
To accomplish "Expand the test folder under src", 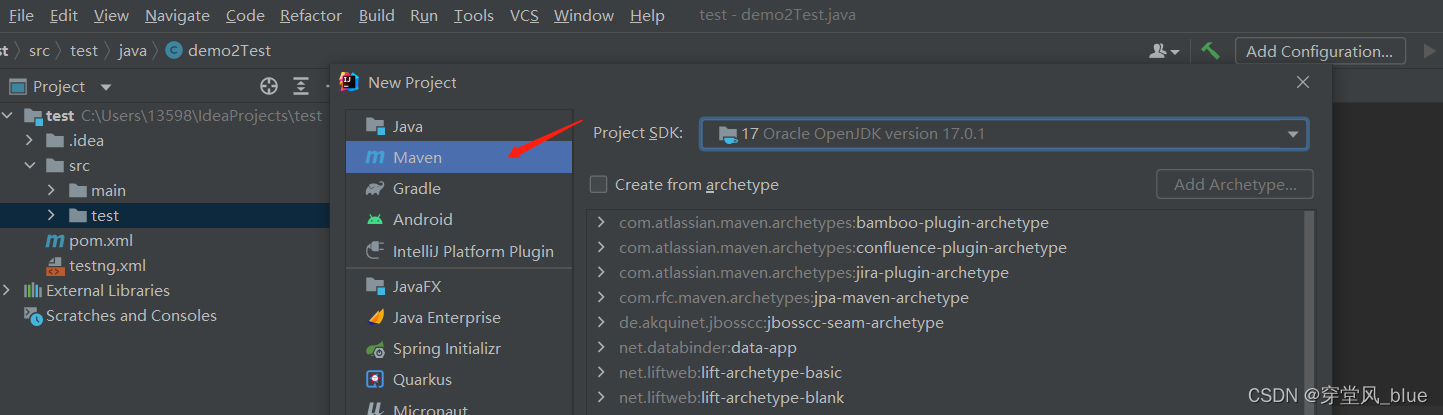I will [52, 215].
